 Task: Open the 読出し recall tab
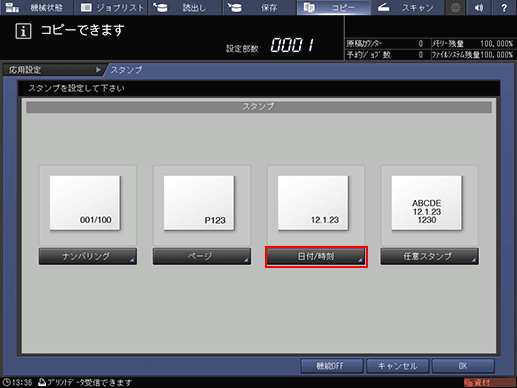pyautogui.click(x=185, y=7)
